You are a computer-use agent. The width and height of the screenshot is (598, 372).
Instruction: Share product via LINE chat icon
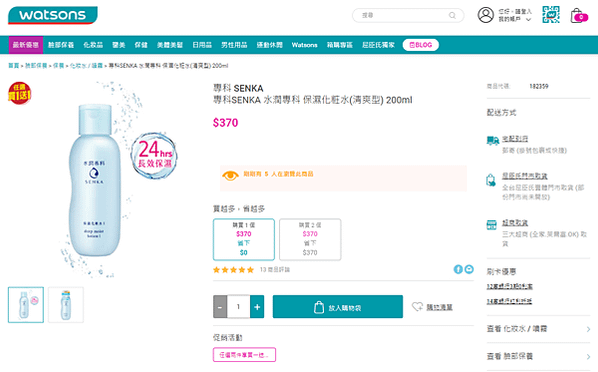pos(469,269)
